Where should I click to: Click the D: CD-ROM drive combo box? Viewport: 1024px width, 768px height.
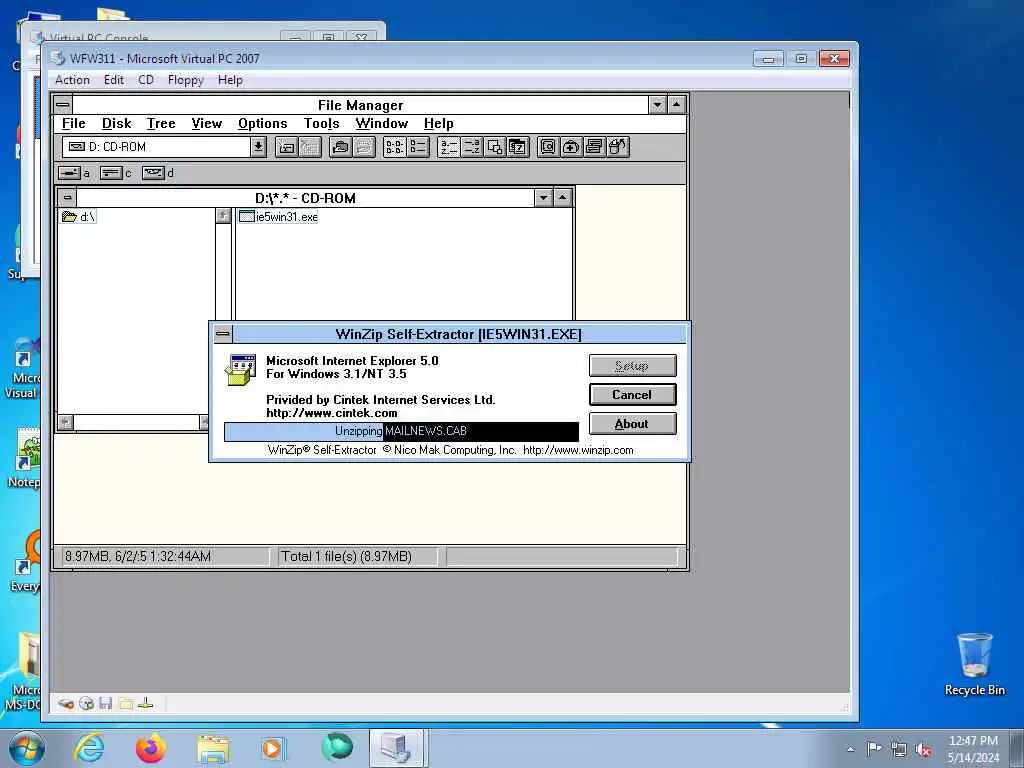point(165,147)
